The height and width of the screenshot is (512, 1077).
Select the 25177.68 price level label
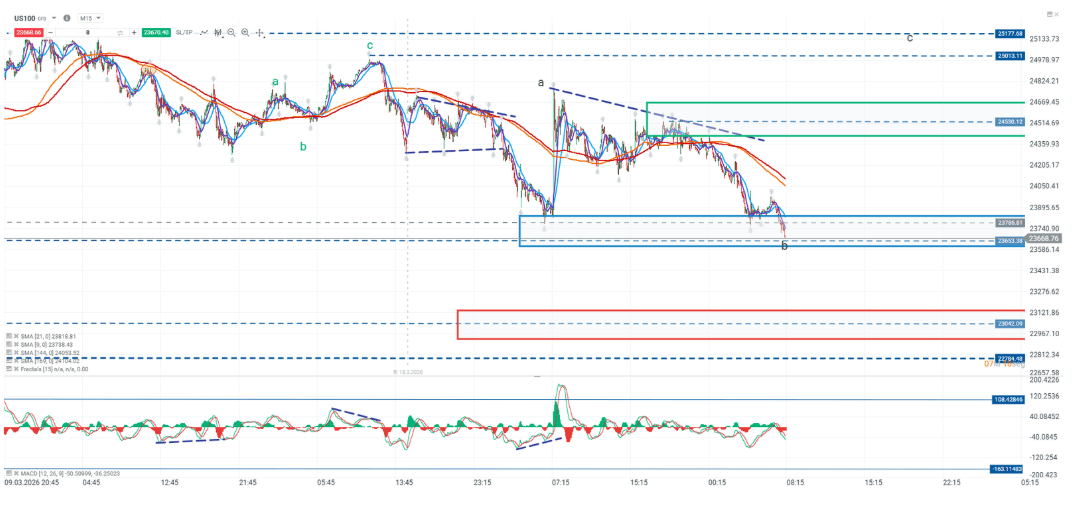click(x=1010, y=33)
